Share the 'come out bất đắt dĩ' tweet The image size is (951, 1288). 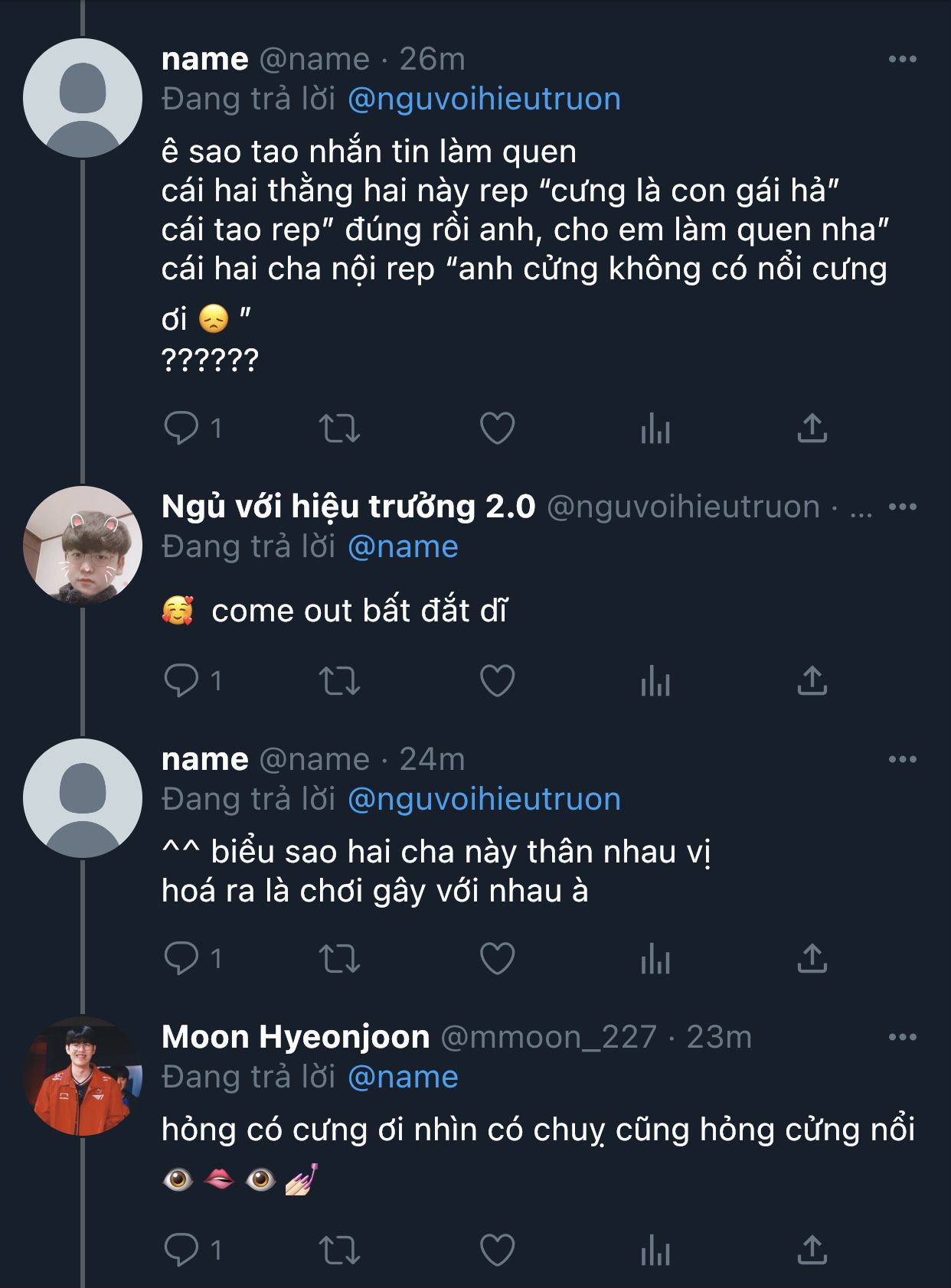click(812, 680)
